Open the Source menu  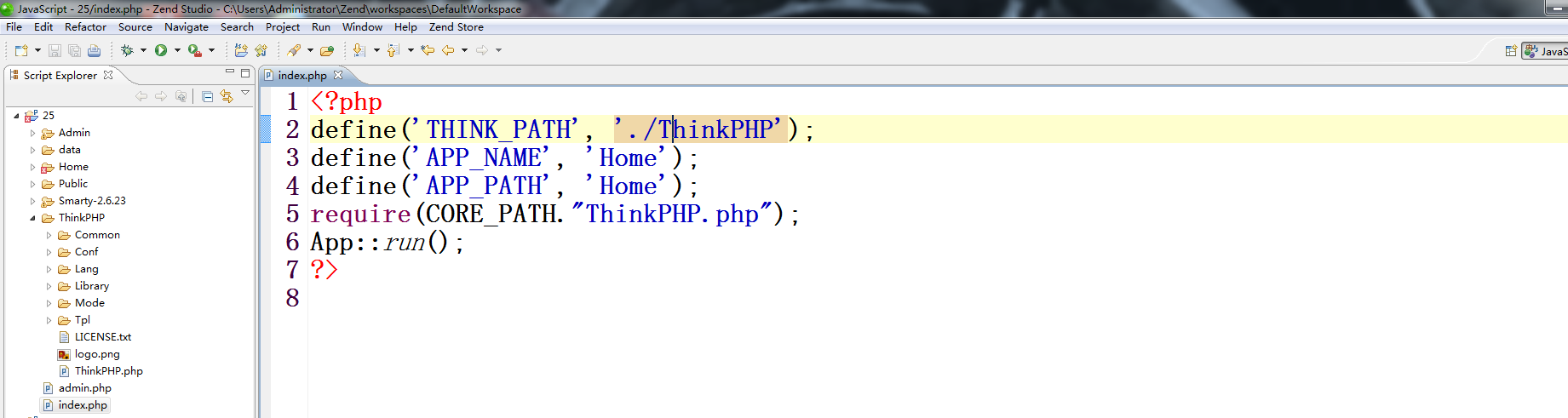click(135, 27)
